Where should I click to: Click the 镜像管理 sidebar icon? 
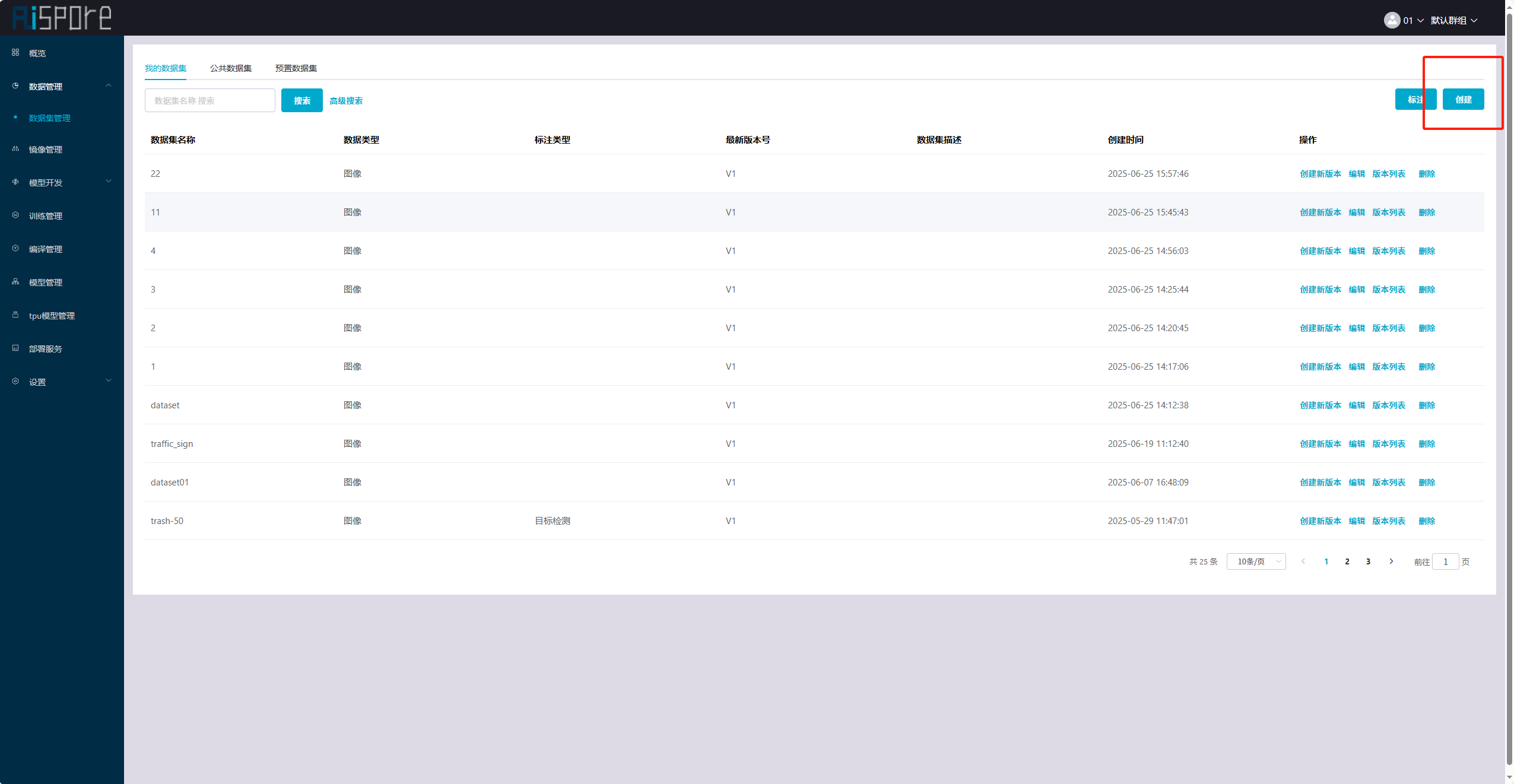(x=15, y=149)
